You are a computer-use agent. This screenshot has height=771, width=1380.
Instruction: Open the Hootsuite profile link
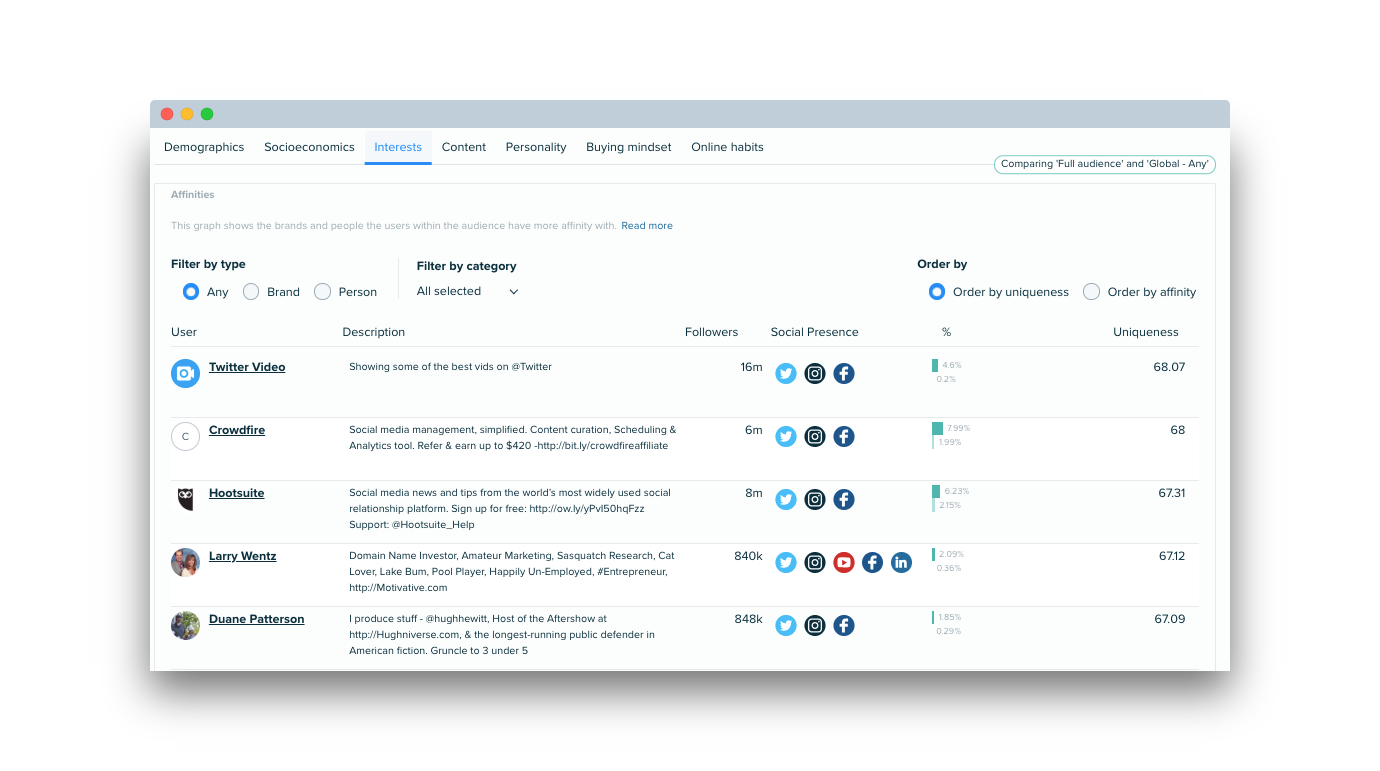tap(237, 493)
